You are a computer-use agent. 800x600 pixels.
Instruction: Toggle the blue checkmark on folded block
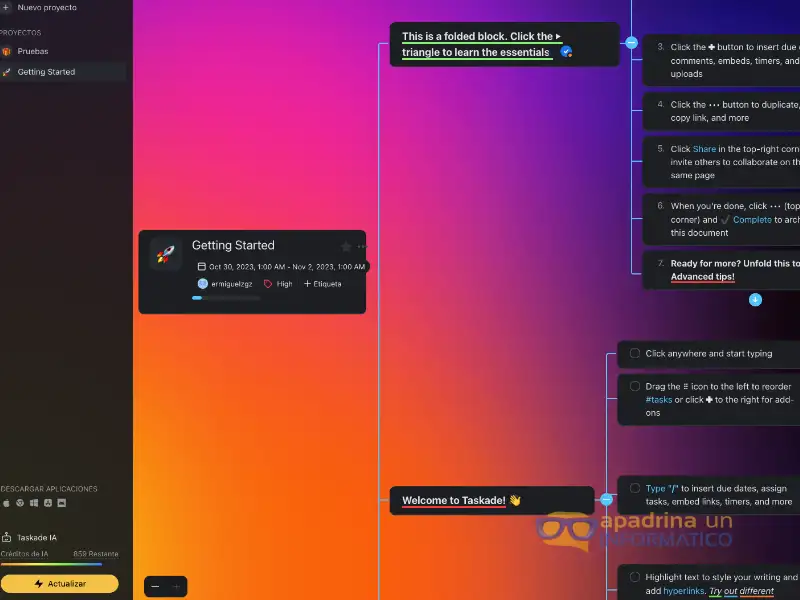566,52
